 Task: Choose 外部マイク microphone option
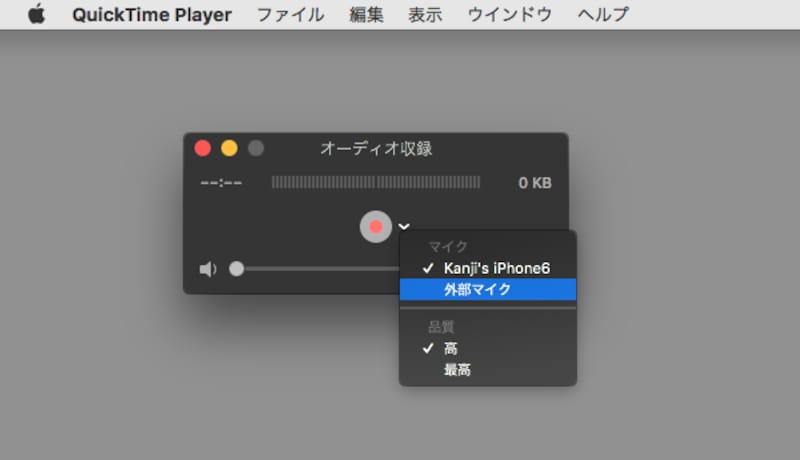(x=488, y=290)
